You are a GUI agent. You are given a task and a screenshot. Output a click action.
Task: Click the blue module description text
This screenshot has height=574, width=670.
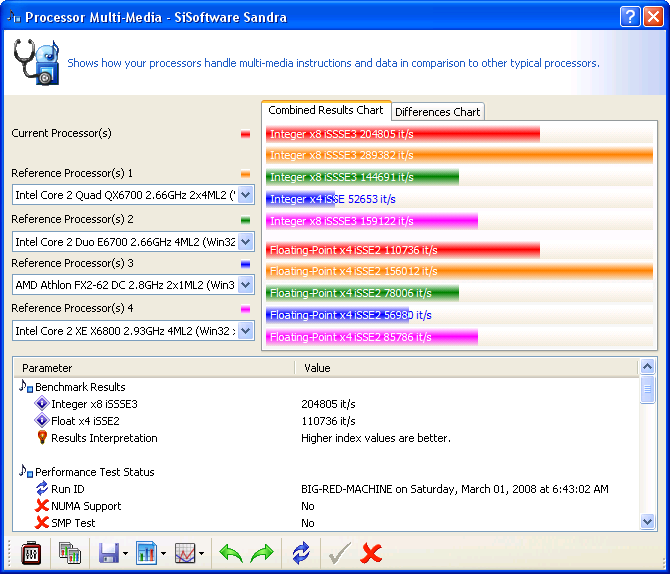pos(333,63)
